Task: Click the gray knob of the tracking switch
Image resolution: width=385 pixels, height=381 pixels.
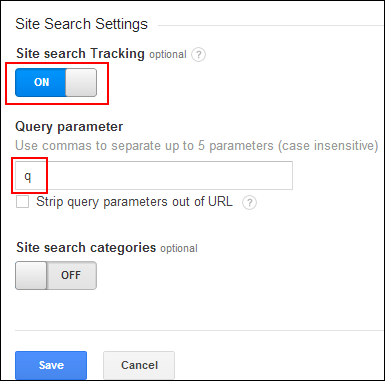Action: coord(81,83)
